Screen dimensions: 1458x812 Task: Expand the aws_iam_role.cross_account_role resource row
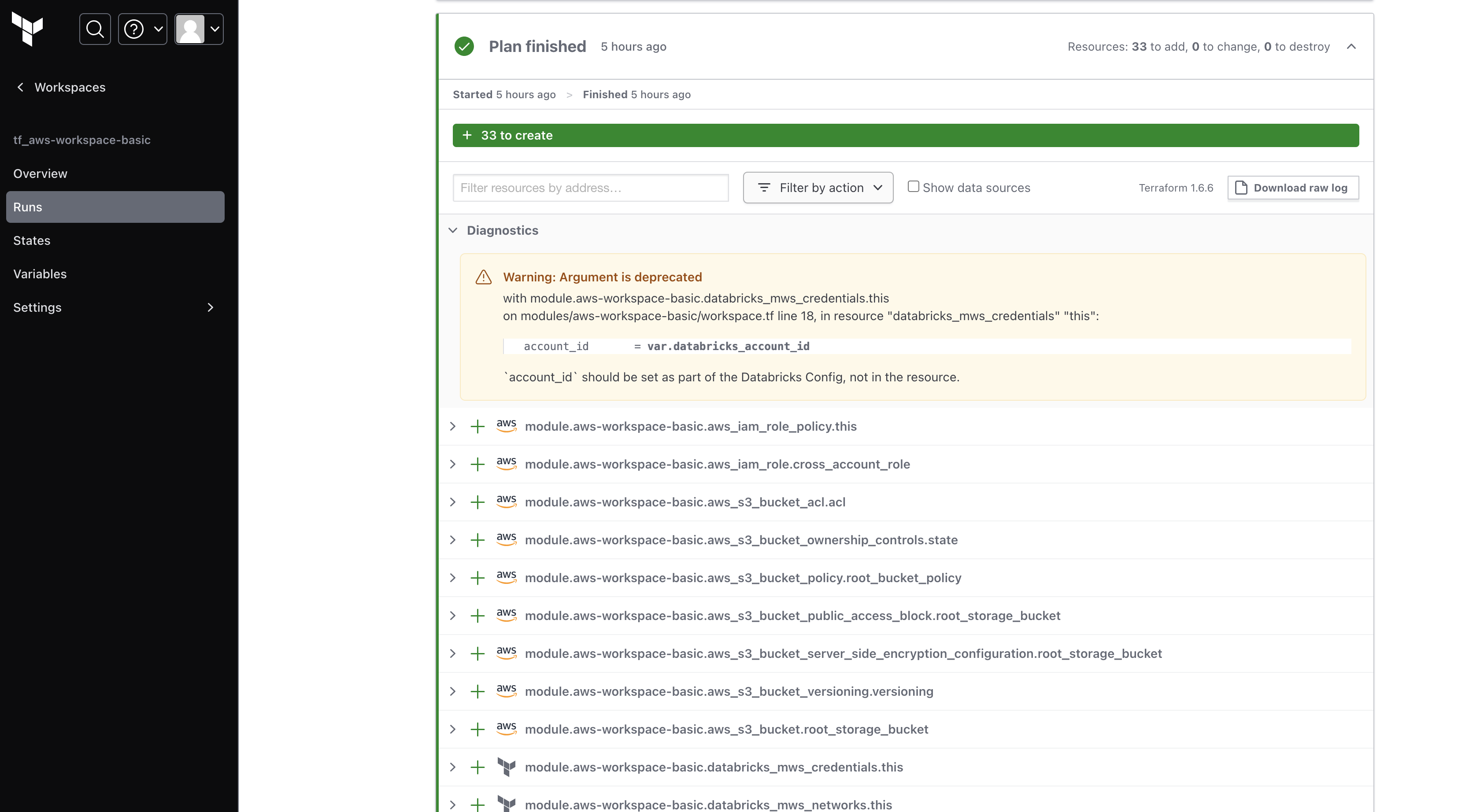pos(453,465)
